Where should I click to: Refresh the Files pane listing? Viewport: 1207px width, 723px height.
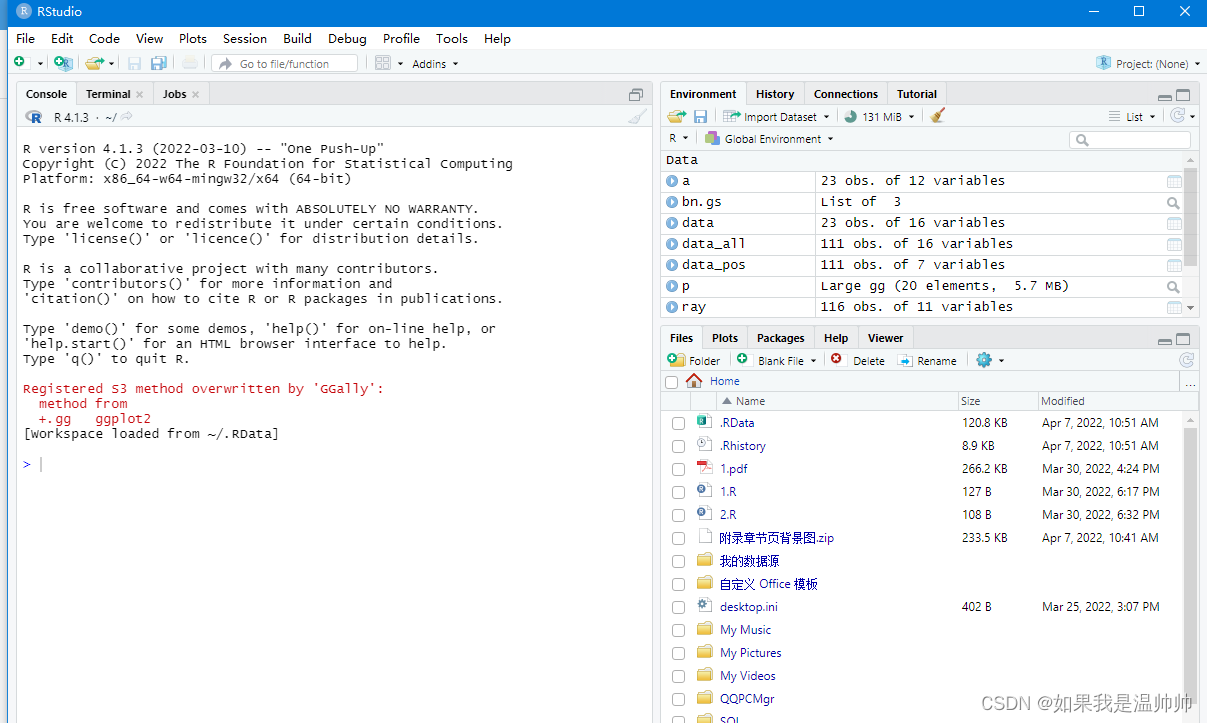[1186, 360]
